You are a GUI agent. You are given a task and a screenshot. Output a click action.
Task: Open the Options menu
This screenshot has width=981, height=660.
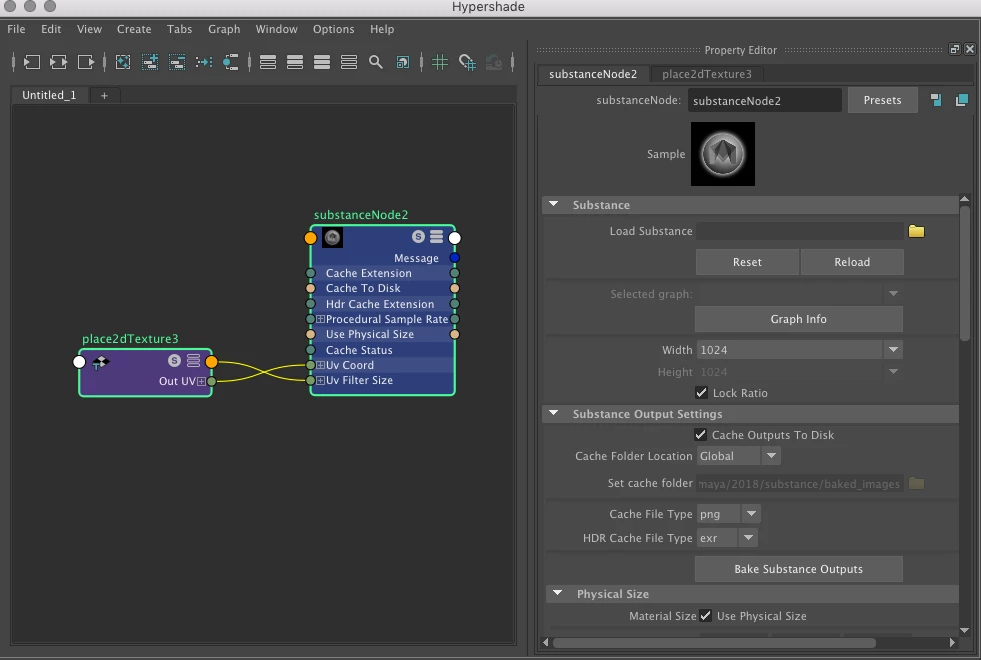pyautogui.click(x=333, y=29)
